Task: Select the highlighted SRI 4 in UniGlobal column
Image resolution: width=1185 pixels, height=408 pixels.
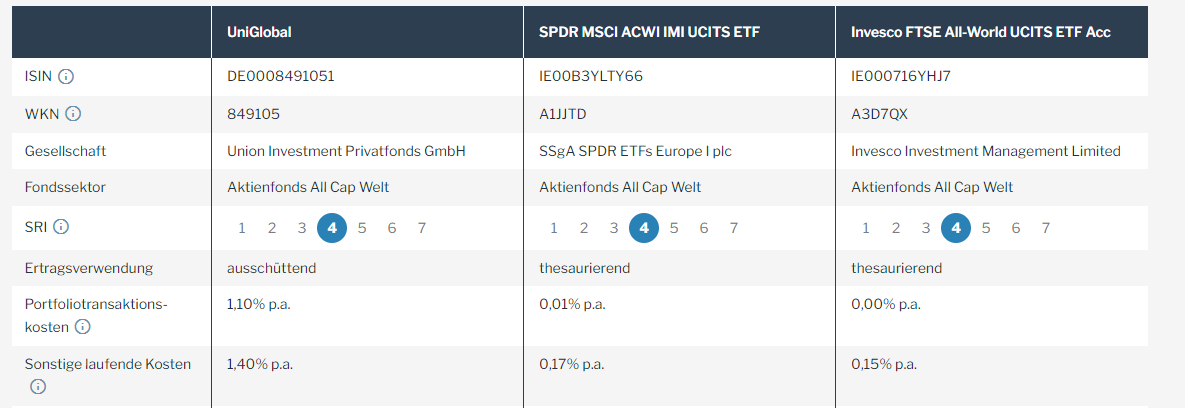Action: coord(332,228)
